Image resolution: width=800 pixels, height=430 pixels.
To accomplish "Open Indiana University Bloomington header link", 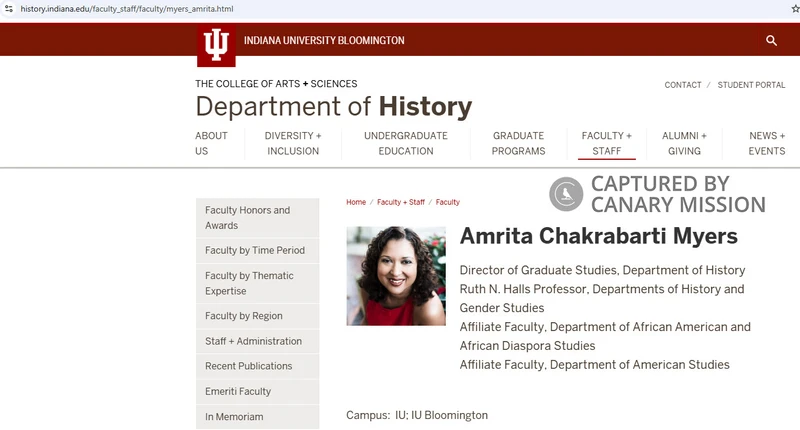I will 324,40.
